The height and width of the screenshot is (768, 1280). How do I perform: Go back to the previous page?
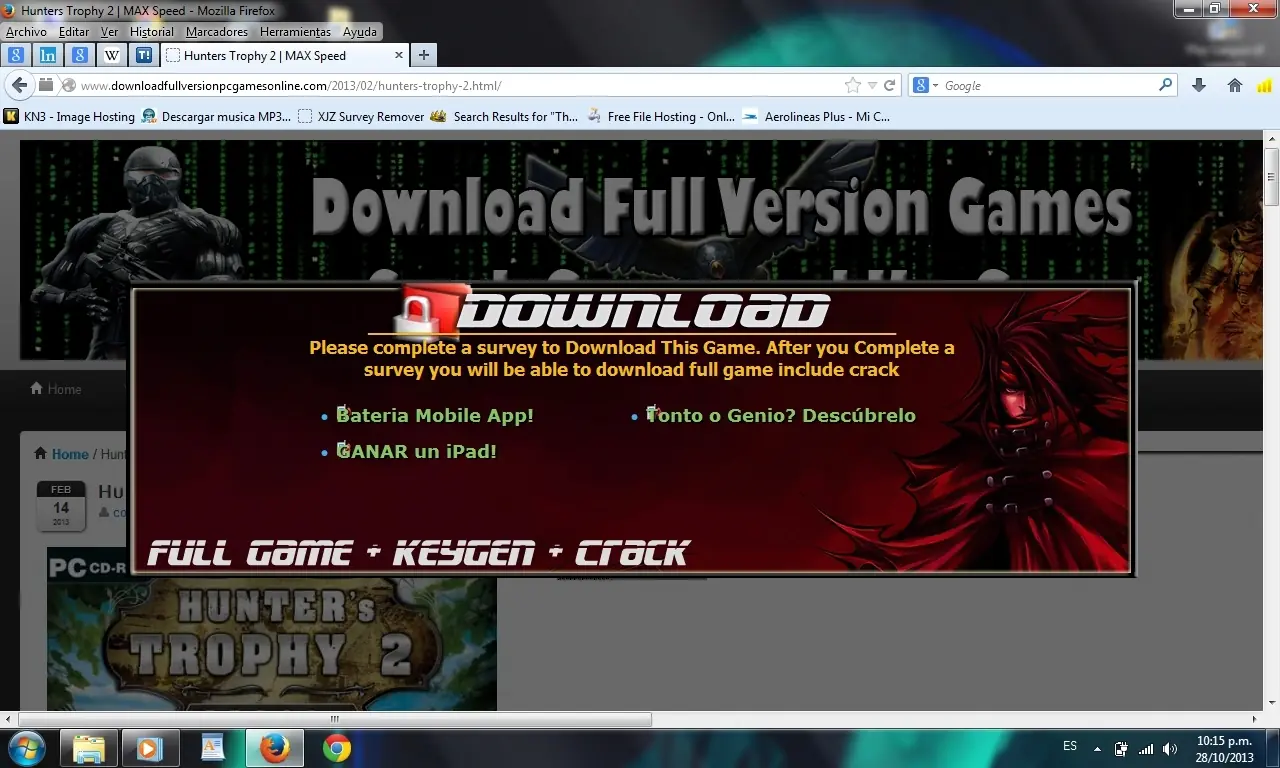(x=19, y=85)
